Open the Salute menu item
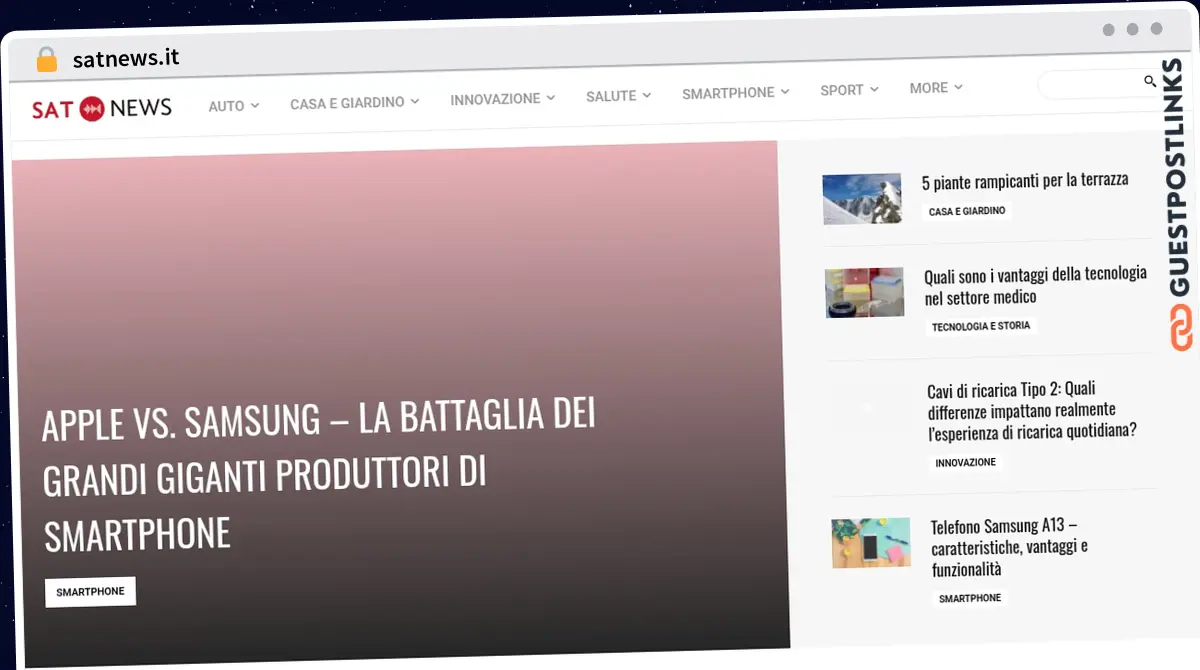Image resolution: width=1200 pixels, height=670 pixels. (x=618, y=96)
